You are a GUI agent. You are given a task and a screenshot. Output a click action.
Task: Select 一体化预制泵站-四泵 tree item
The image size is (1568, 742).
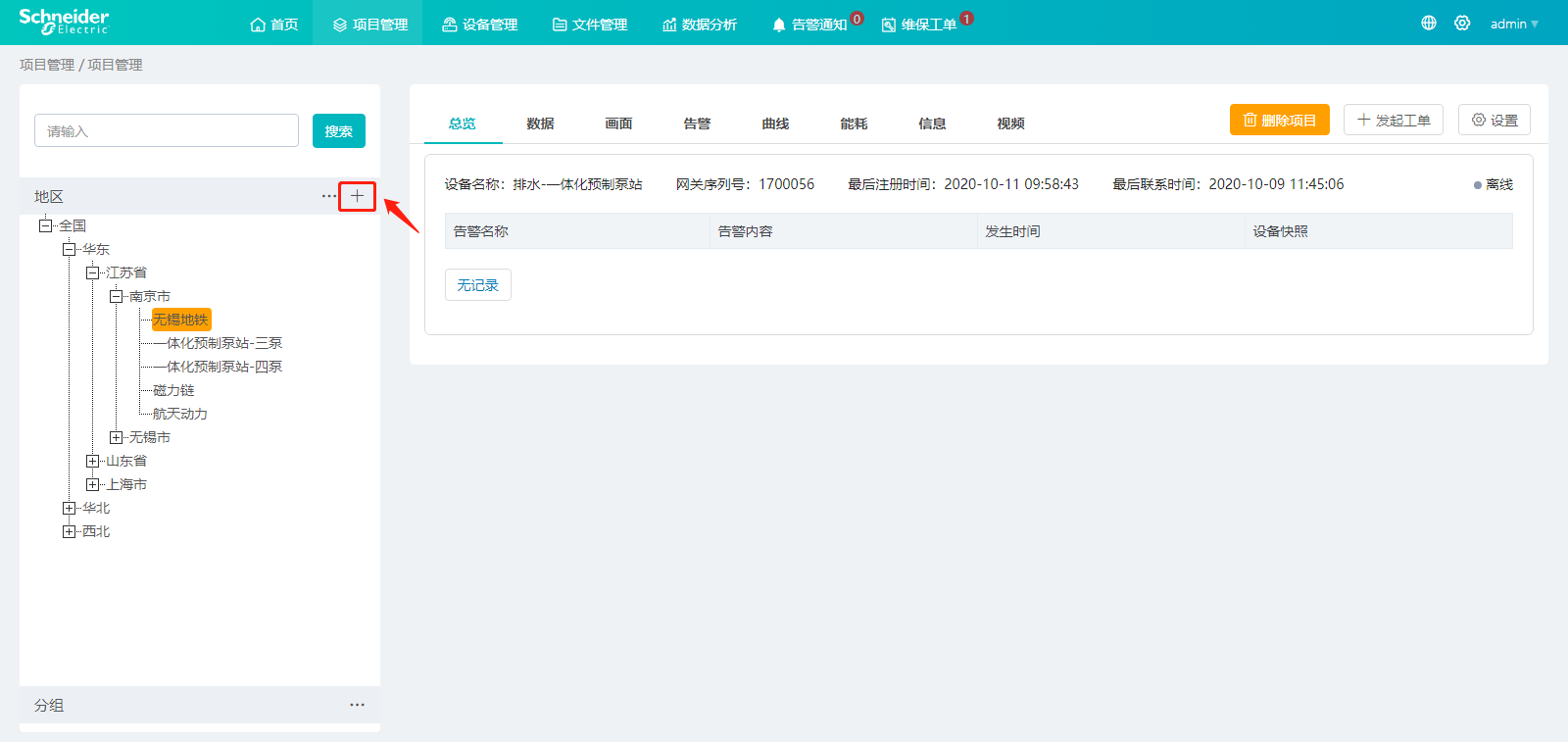click(x=218, y=367)
